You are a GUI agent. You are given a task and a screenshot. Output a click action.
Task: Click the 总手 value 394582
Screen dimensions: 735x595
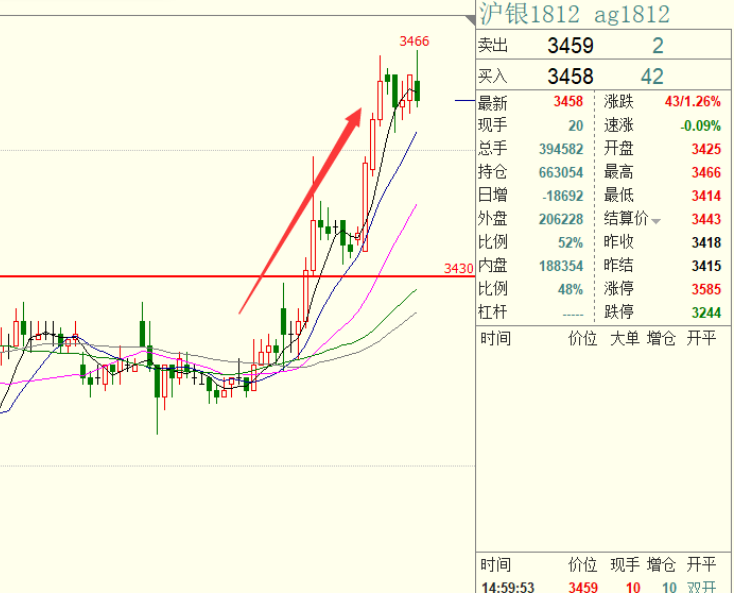coord(561,149)
